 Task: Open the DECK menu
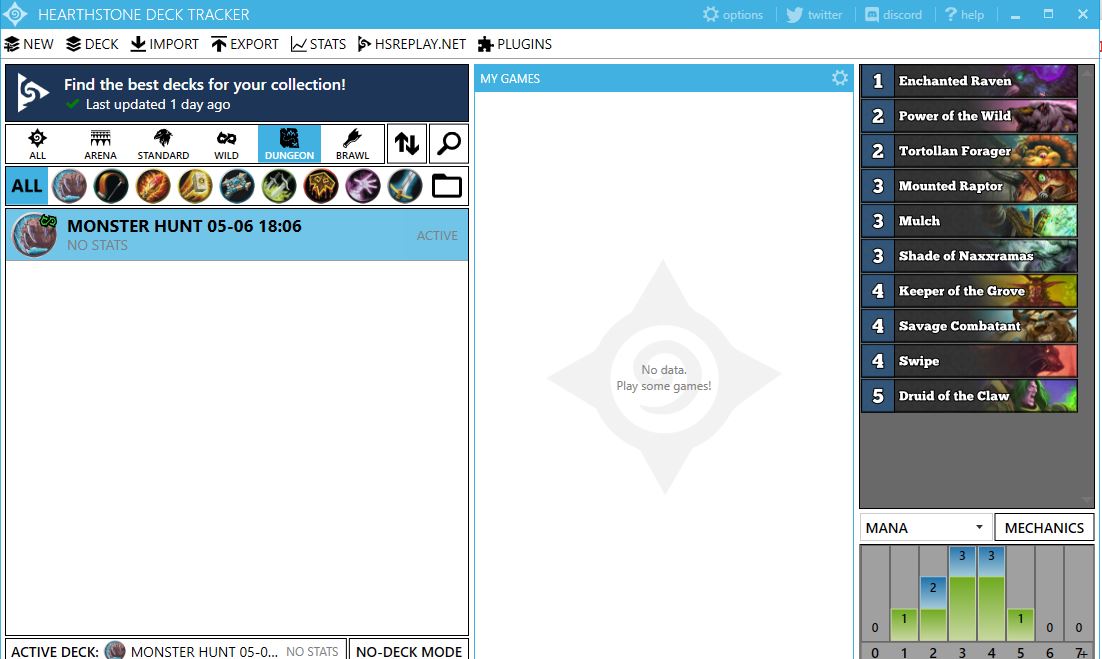[92, 44]
